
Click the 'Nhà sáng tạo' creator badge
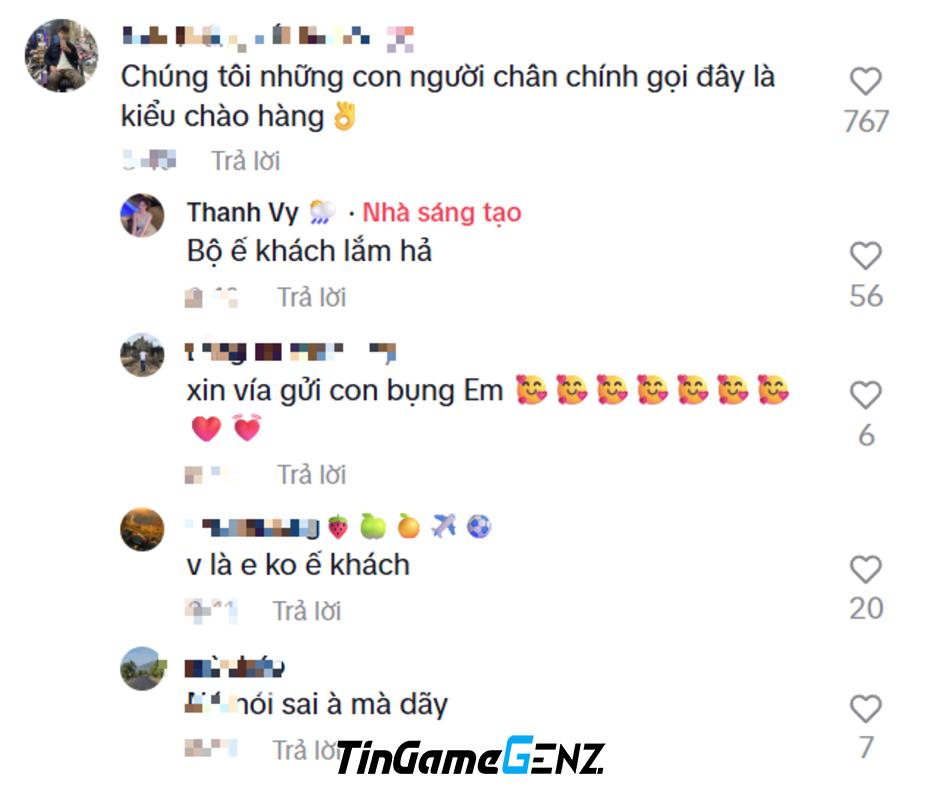(442, 213)
